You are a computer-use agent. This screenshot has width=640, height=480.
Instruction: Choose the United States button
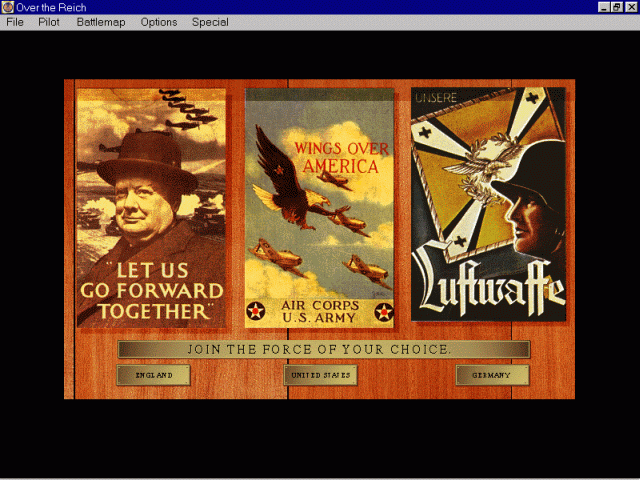(320, 375)
